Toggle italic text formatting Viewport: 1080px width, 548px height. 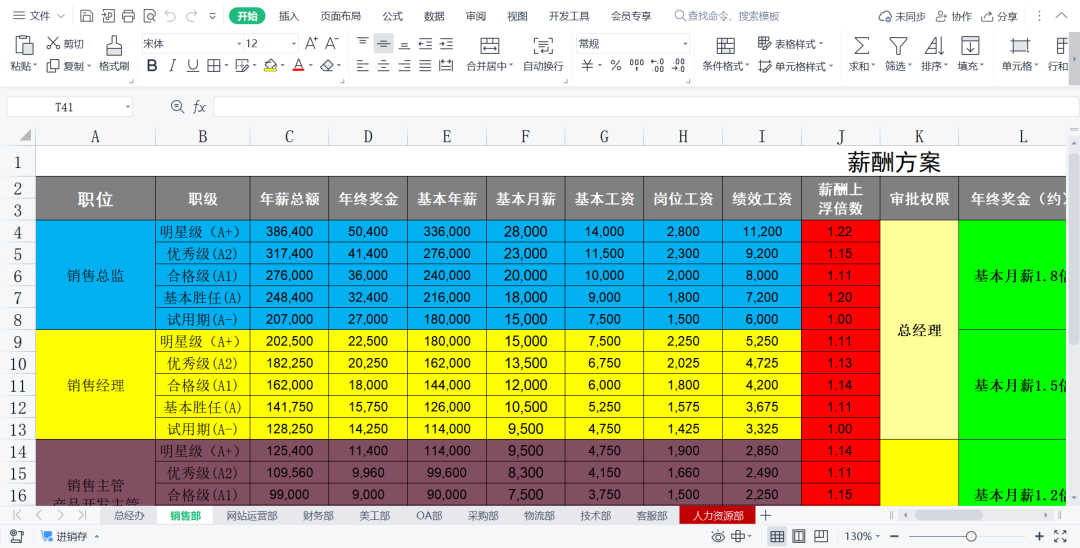pyautogui.click(x=172, y=66)
